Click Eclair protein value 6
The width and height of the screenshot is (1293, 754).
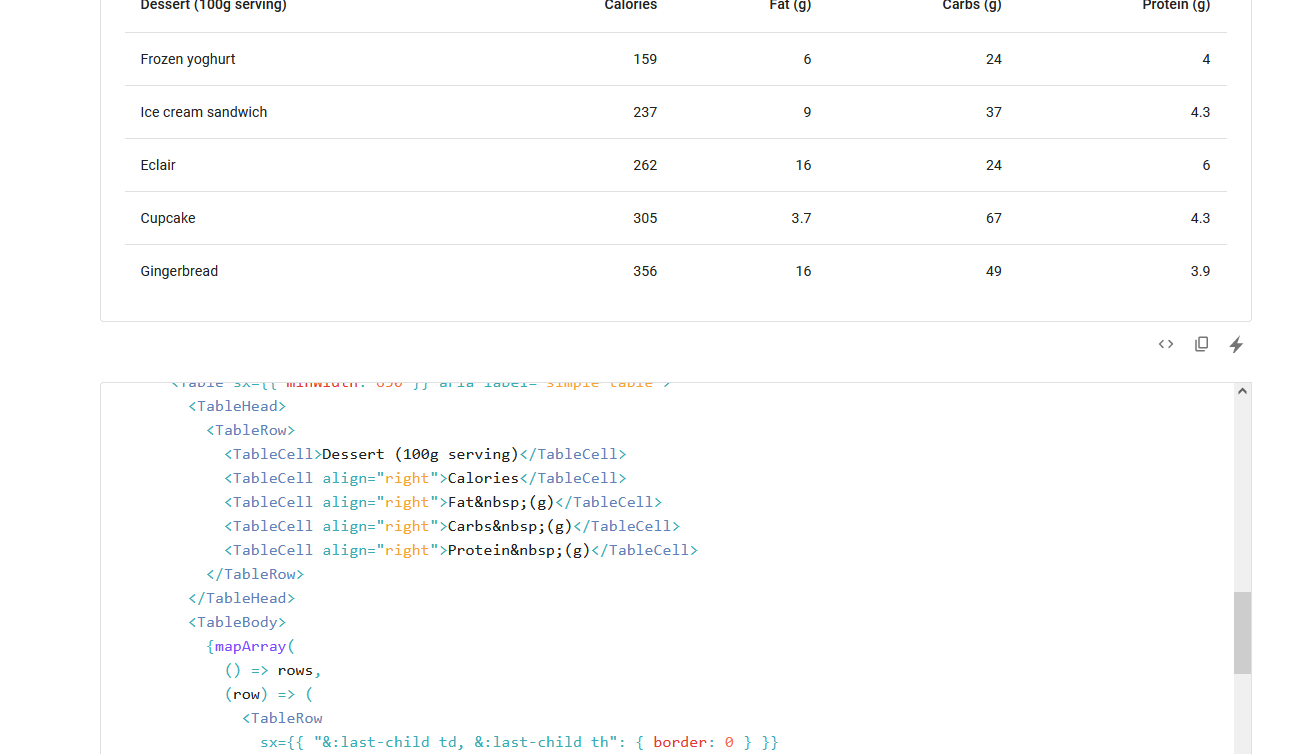[x=1206, y=165]
